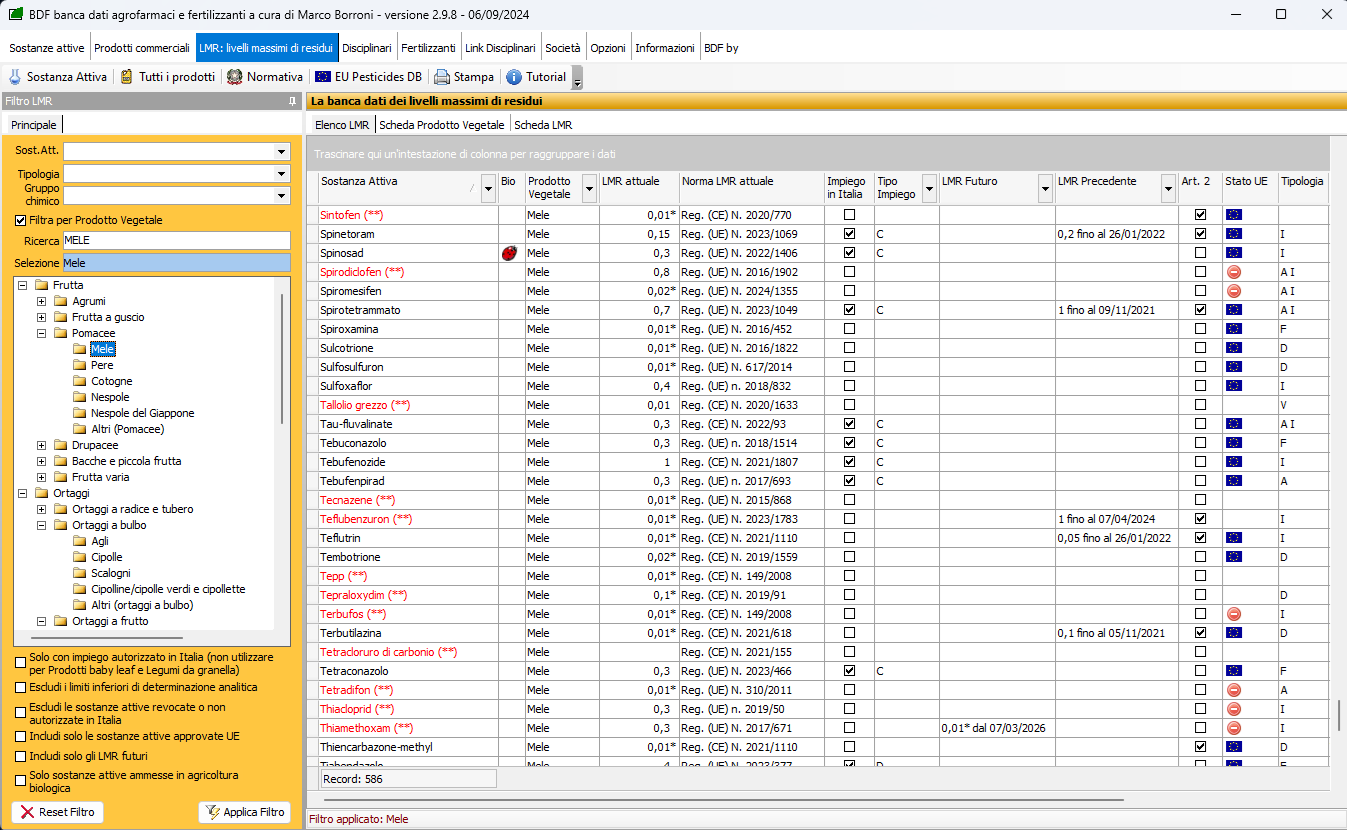Viewport: 1347px width, 830px height.
Task: Enable Solo con impiego autorizzato in Italia
Action: click(21, 662)
